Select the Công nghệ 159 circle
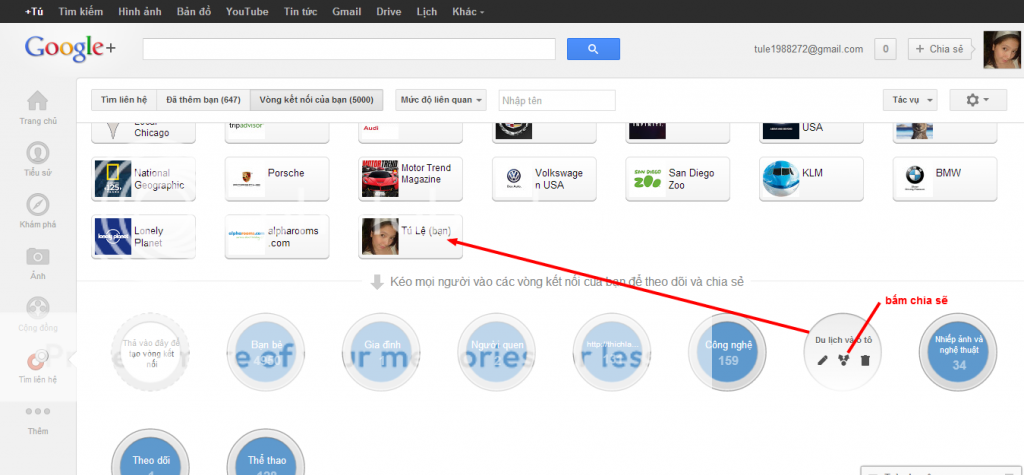Viewport: 1024px width, 475px height. [728, 352]
